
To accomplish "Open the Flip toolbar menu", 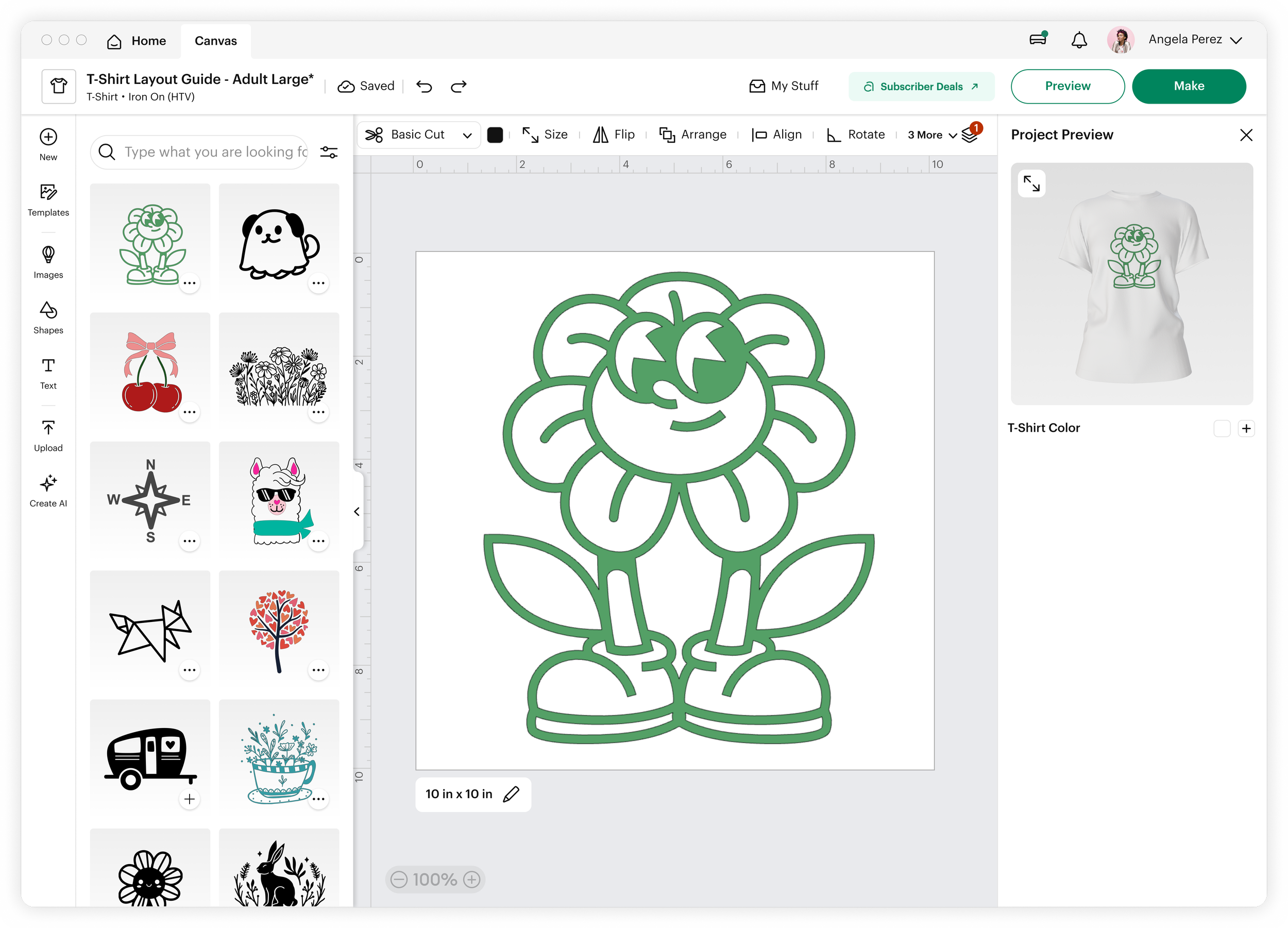I will pos(614,134).
